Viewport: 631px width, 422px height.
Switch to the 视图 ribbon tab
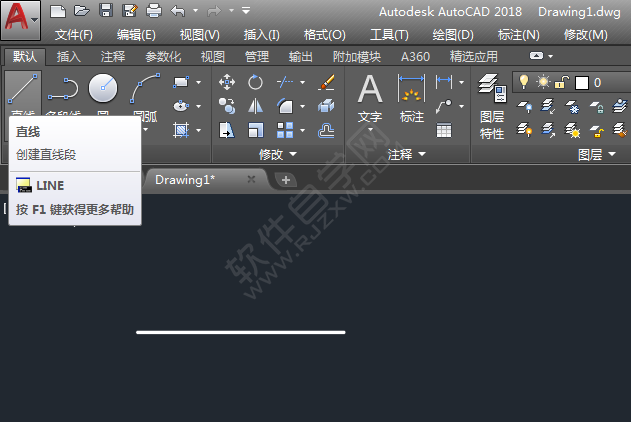tap(212, 57)
